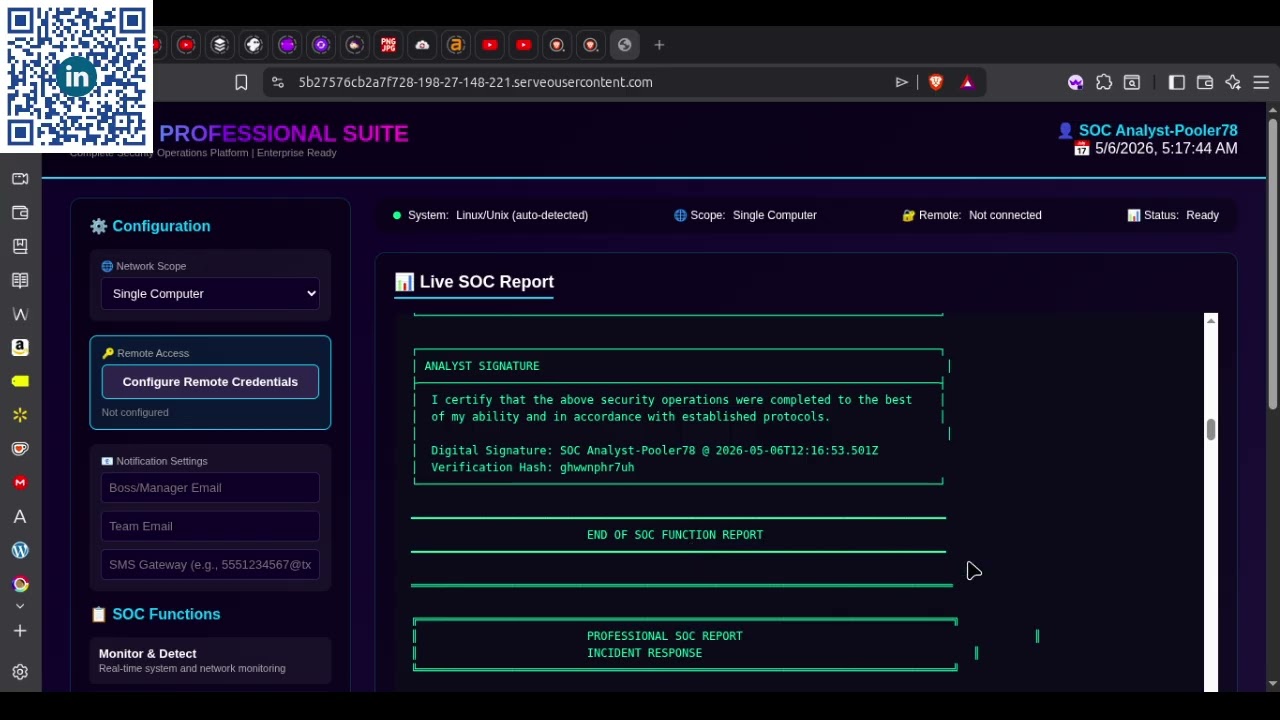
Task: Select the active globe tab
Action: coord(624,45)
